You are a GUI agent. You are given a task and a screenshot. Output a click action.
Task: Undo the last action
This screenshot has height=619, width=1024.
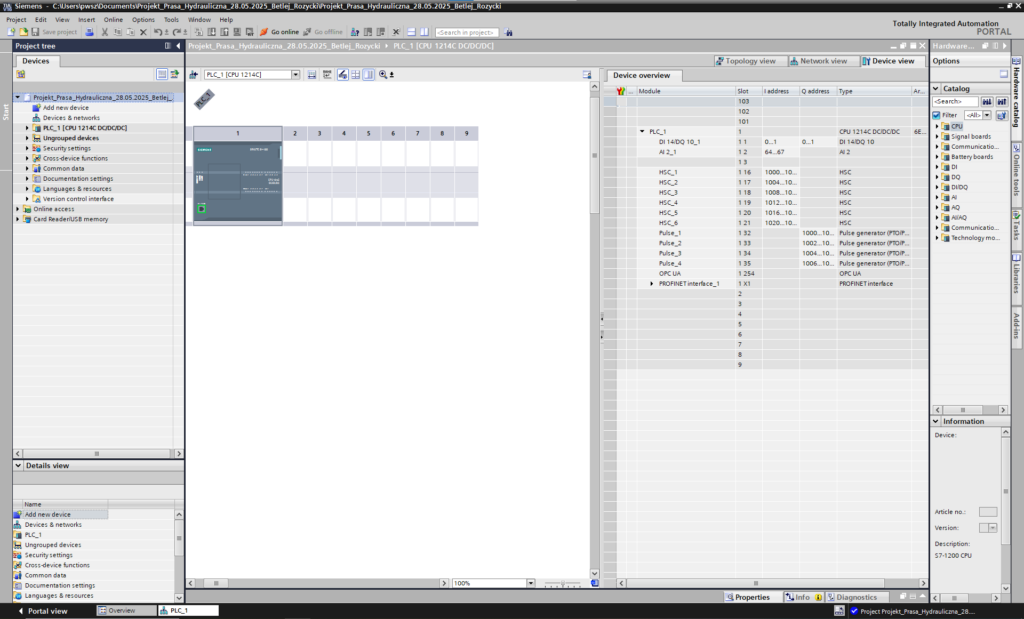tap(157, 32)
